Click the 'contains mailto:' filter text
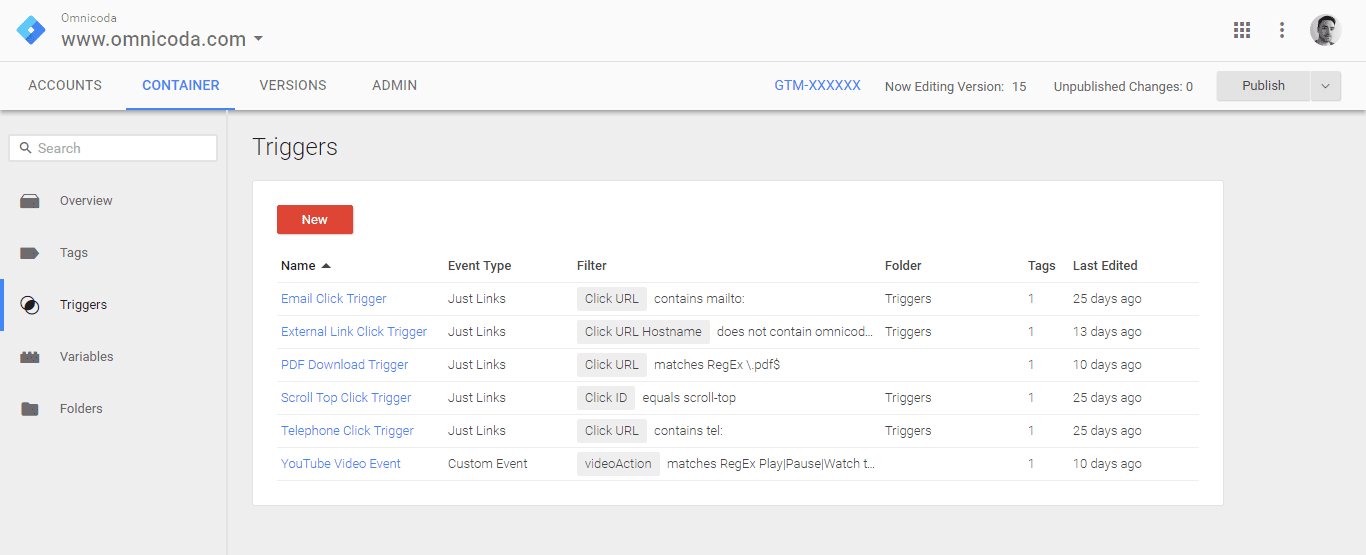 (x=699, y=299)
